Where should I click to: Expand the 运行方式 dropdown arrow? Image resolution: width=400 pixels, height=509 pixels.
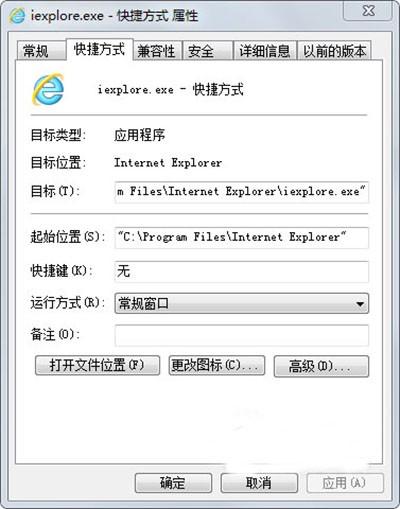[360, 304]
